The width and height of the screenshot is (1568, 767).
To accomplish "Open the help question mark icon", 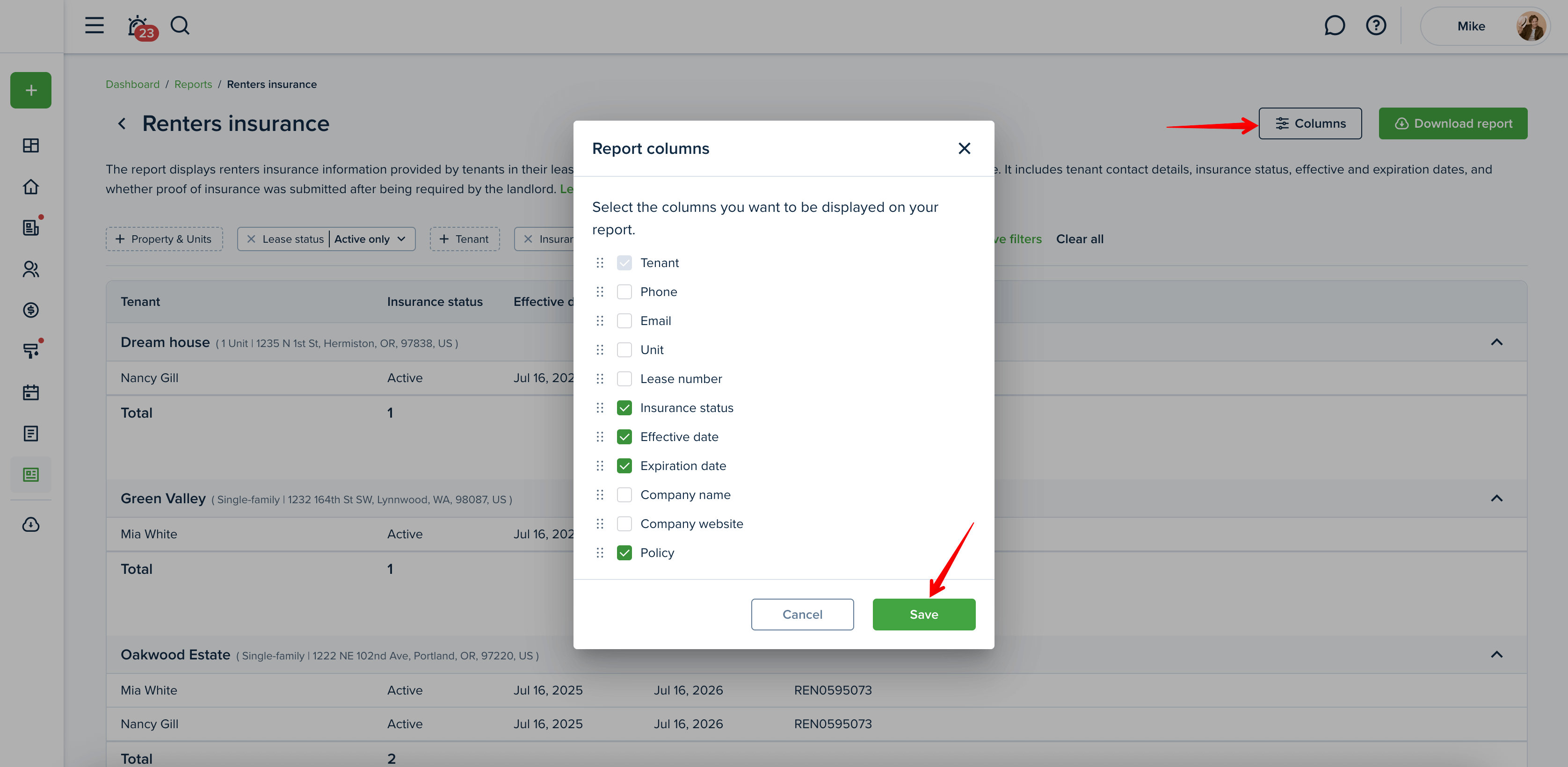I will (1376, 26).
